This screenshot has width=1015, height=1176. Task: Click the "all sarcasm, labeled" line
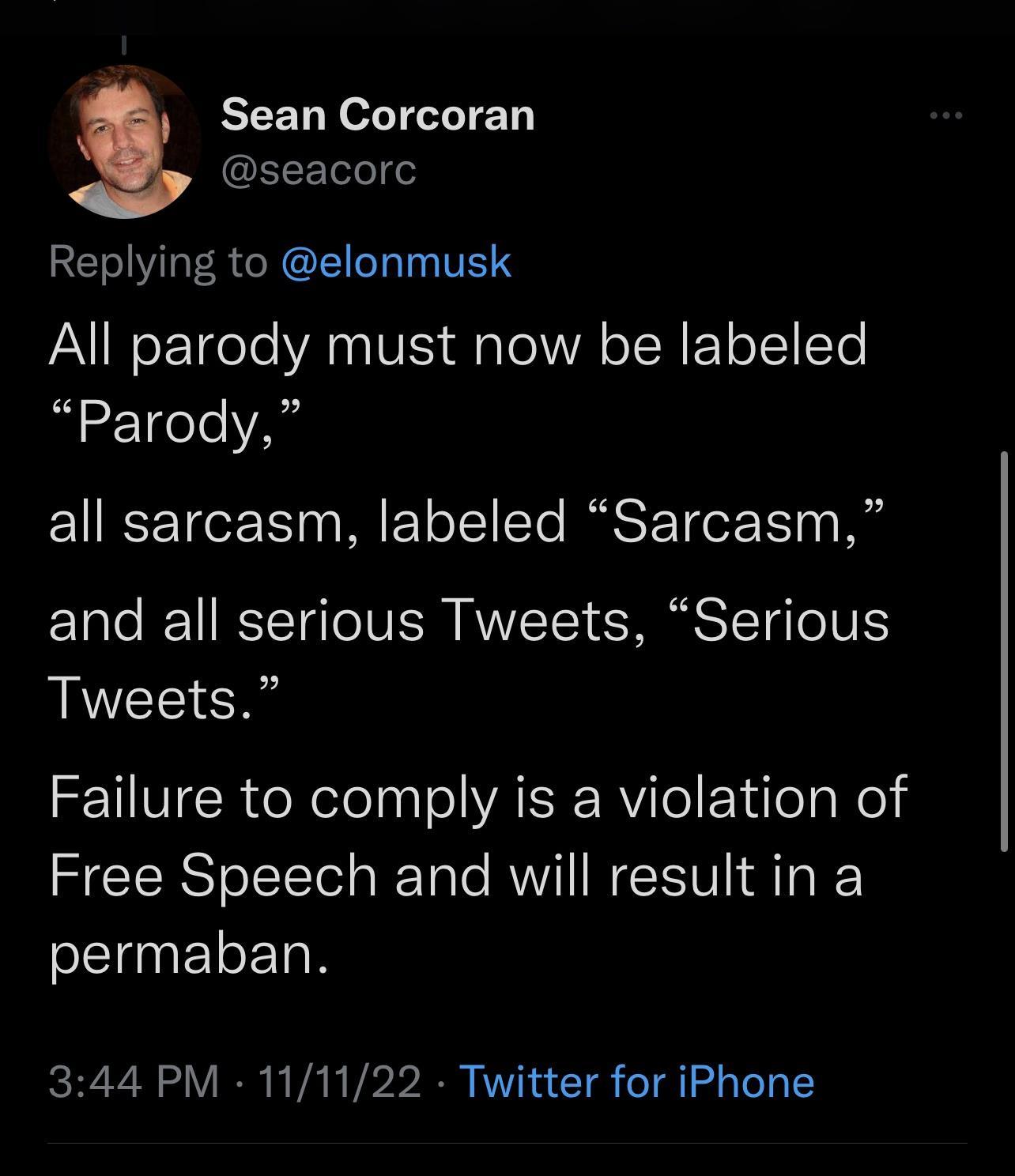[x=308, y=522]
